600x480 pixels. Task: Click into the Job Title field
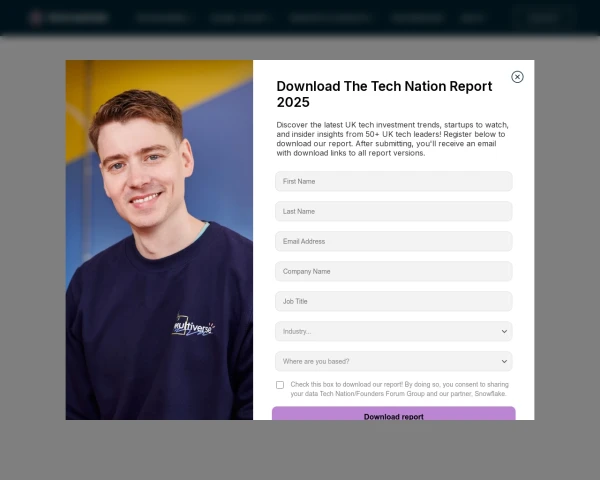[393, 301]
